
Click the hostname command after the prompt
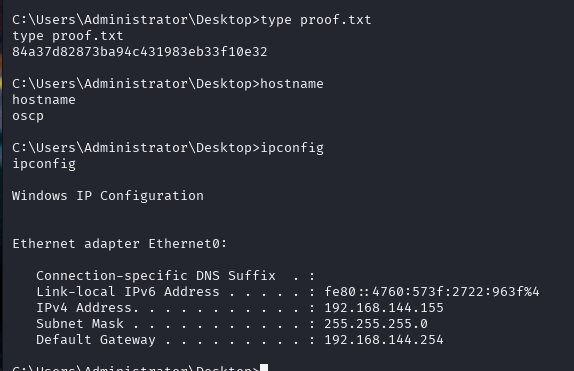click(292, 84)
